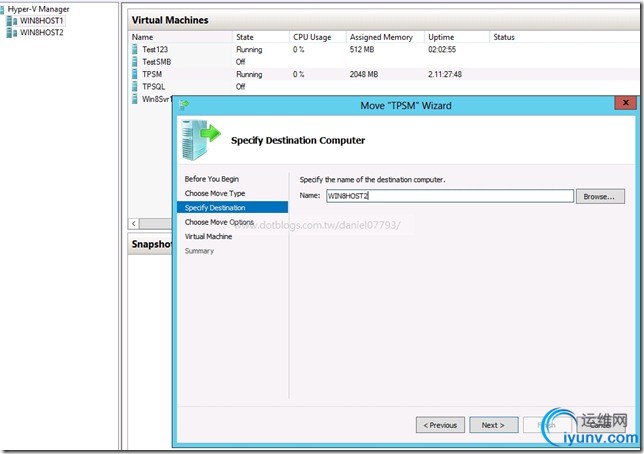Select WIN8HOST1 server icon in tree
The height and width of the screenshot is (454, 644).
(12, 21)
